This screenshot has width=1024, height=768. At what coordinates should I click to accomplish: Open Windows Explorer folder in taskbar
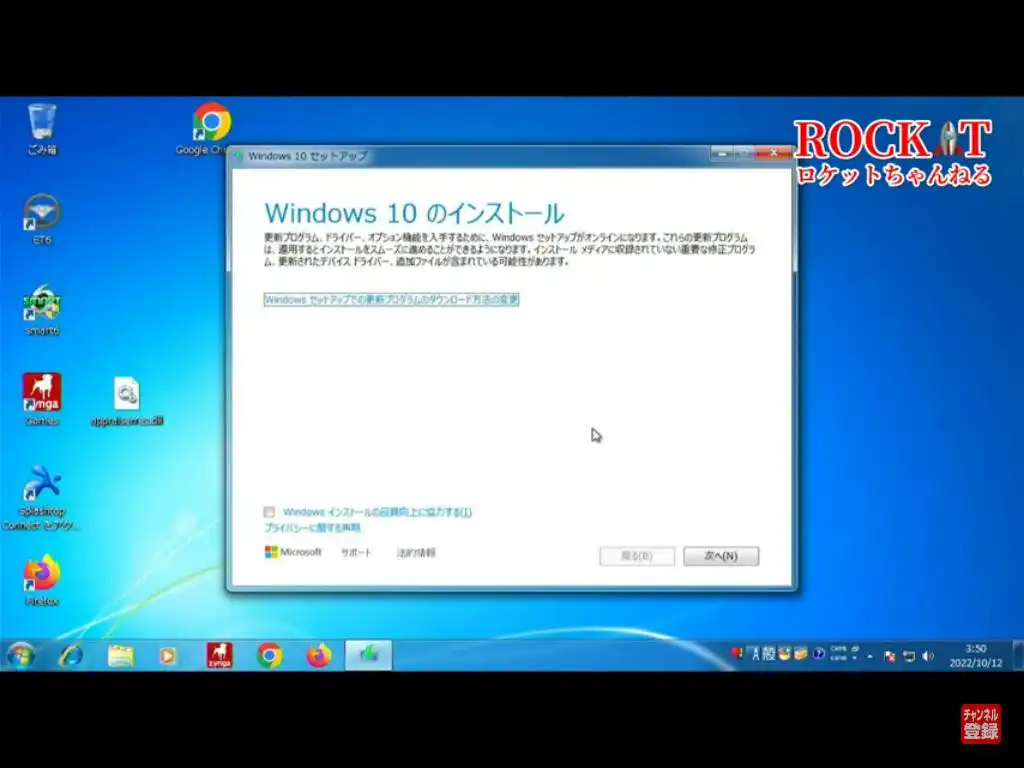point(120,655)
